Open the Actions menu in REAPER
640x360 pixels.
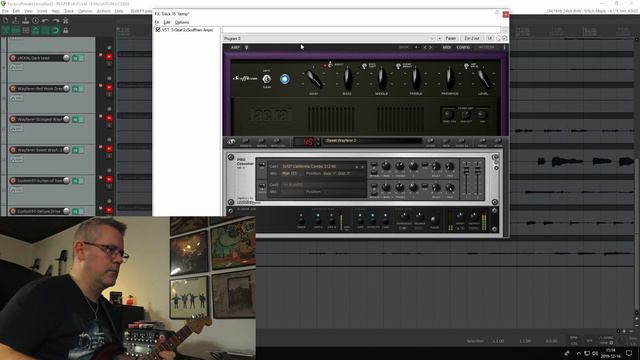tap(104, 11)
